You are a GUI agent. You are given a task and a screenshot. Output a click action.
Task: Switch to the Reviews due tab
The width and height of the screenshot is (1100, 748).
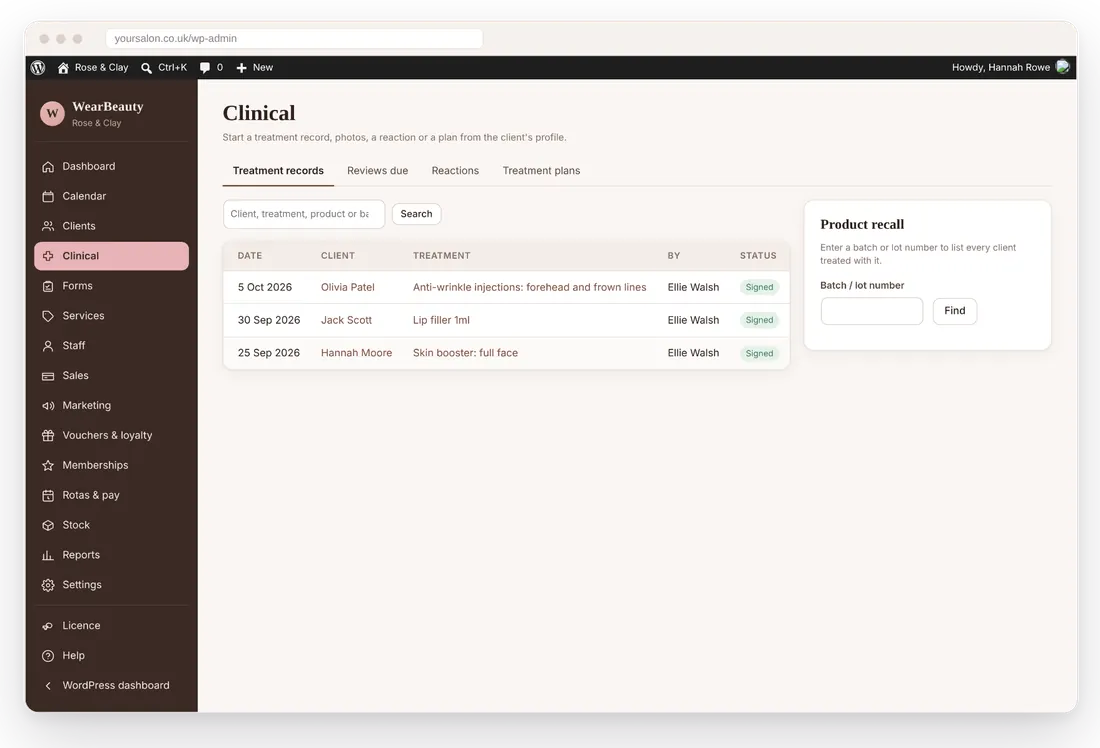coord(377,171)
